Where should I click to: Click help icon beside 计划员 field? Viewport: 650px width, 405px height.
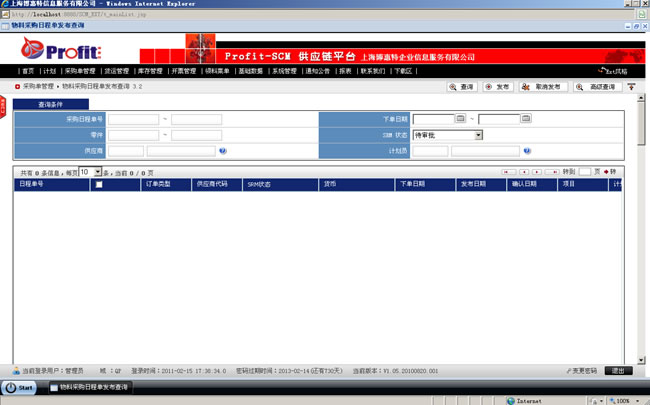click(526, 151)
